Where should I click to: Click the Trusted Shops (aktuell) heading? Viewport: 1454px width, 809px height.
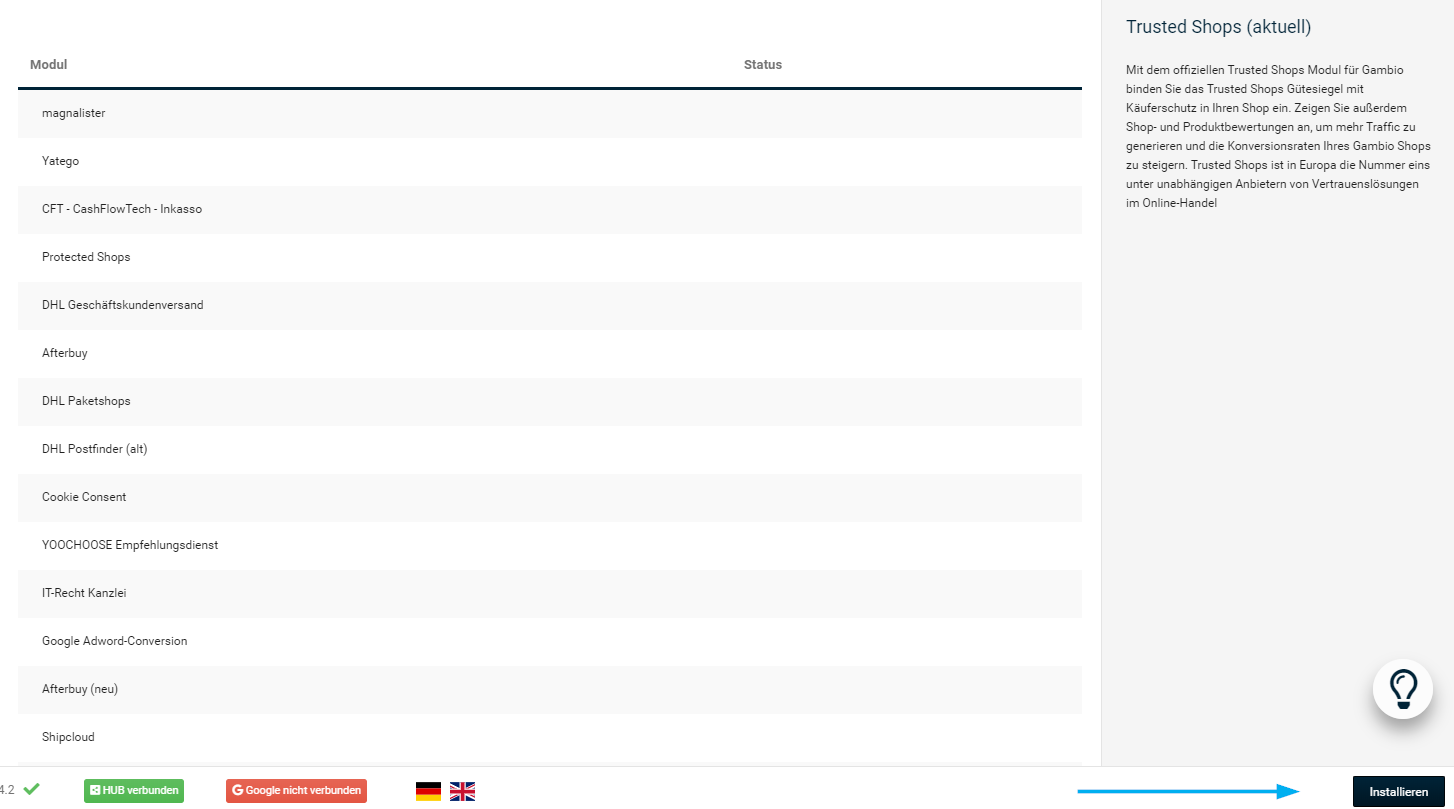tap(1218, 27)
